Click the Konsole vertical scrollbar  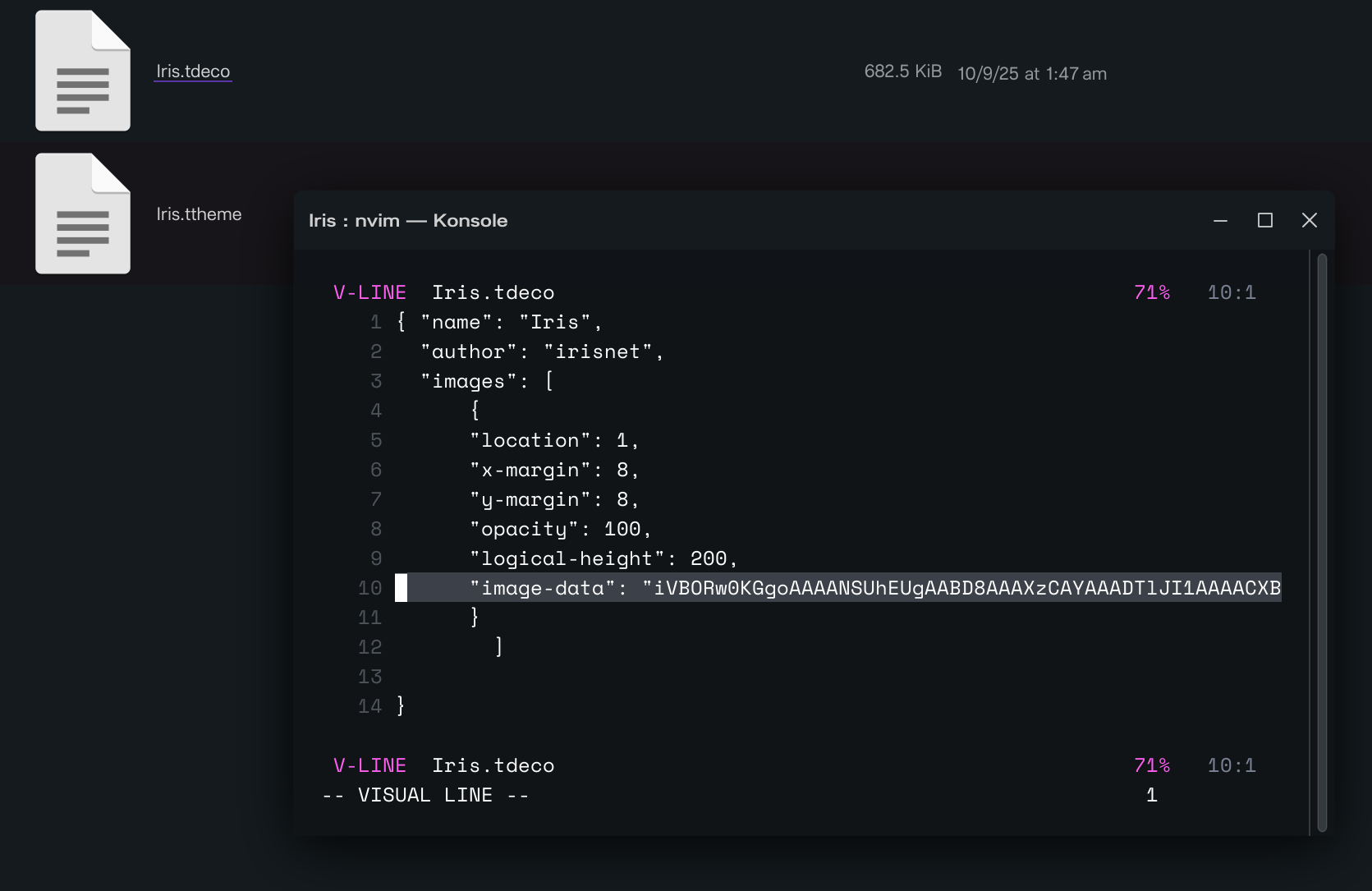tap(1321, 542)
